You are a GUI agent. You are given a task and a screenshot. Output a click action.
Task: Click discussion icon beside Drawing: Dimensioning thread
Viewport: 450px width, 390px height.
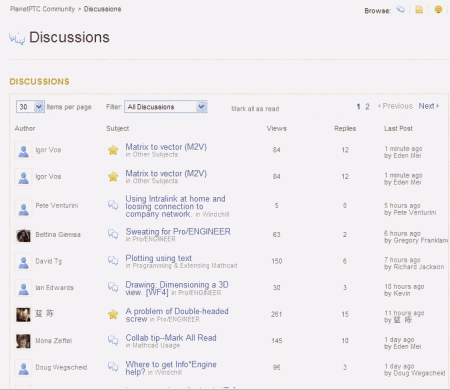[113, 287]
